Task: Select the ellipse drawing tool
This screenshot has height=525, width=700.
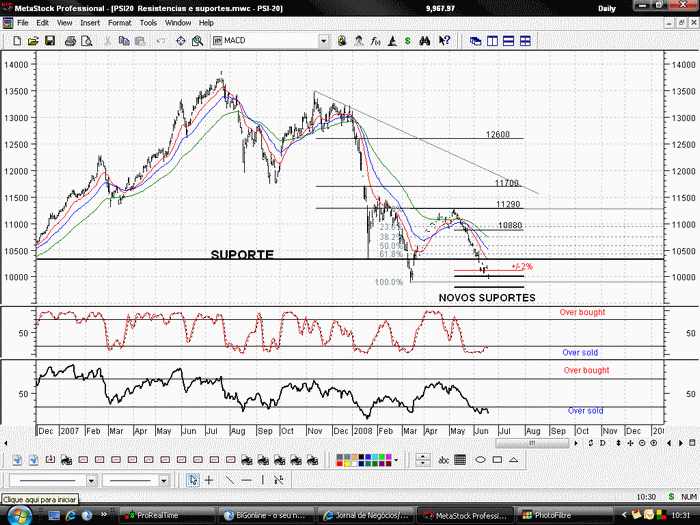Action: (480, 460)
